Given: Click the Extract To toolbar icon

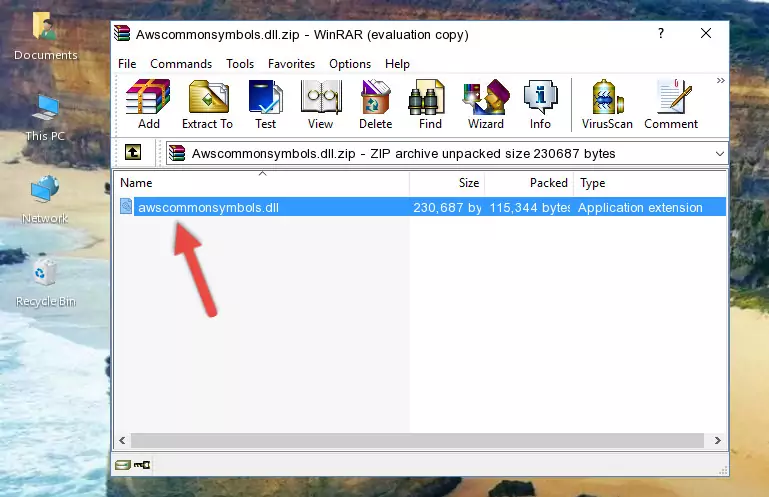Looking at the screenshot, I should (x=207, y=104).
